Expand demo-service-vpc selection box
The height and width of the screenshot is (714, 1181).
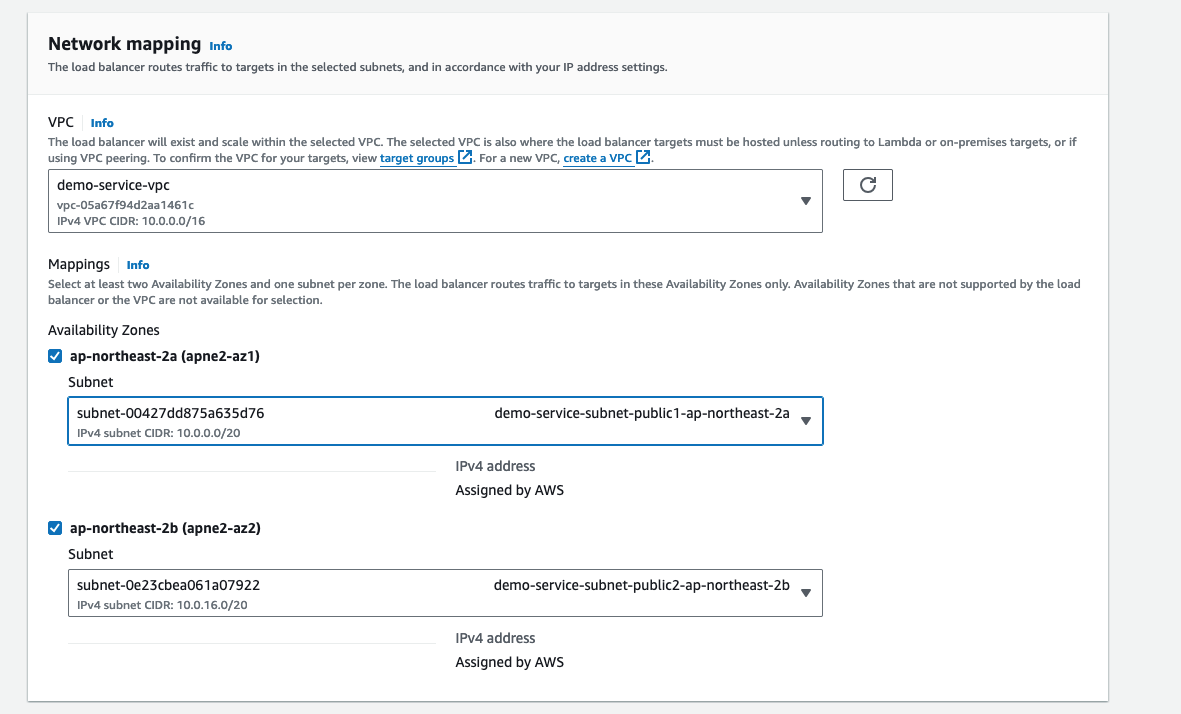[435, 201]
